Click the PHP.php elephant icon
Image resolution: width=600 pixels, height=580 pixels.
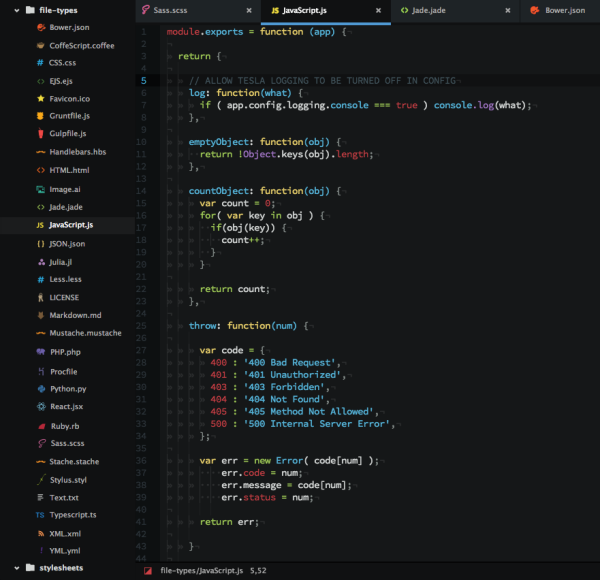pyautogui.click(x=39, y=352)
